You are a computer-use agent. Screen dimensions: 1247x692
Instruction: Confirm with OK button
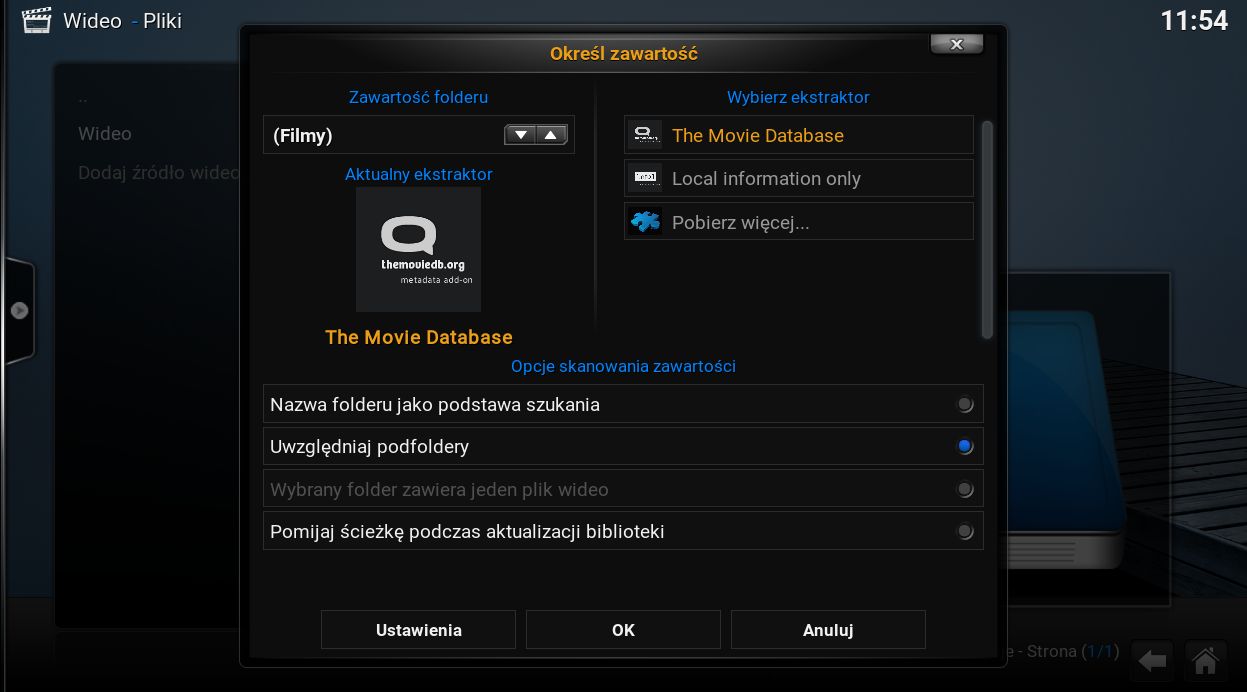point(623,630)
